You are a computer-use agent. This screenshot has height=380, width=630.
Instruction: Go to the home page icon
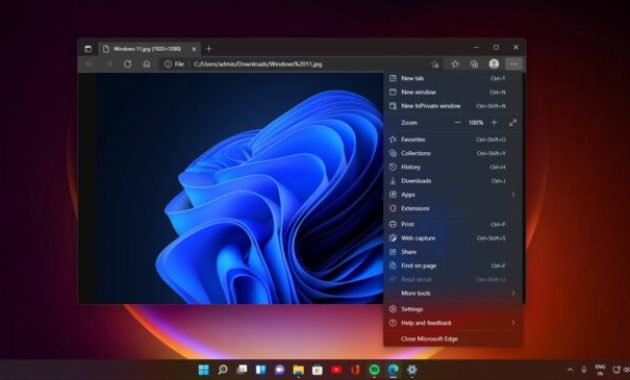pyautogui.click(x=147, y=64)
